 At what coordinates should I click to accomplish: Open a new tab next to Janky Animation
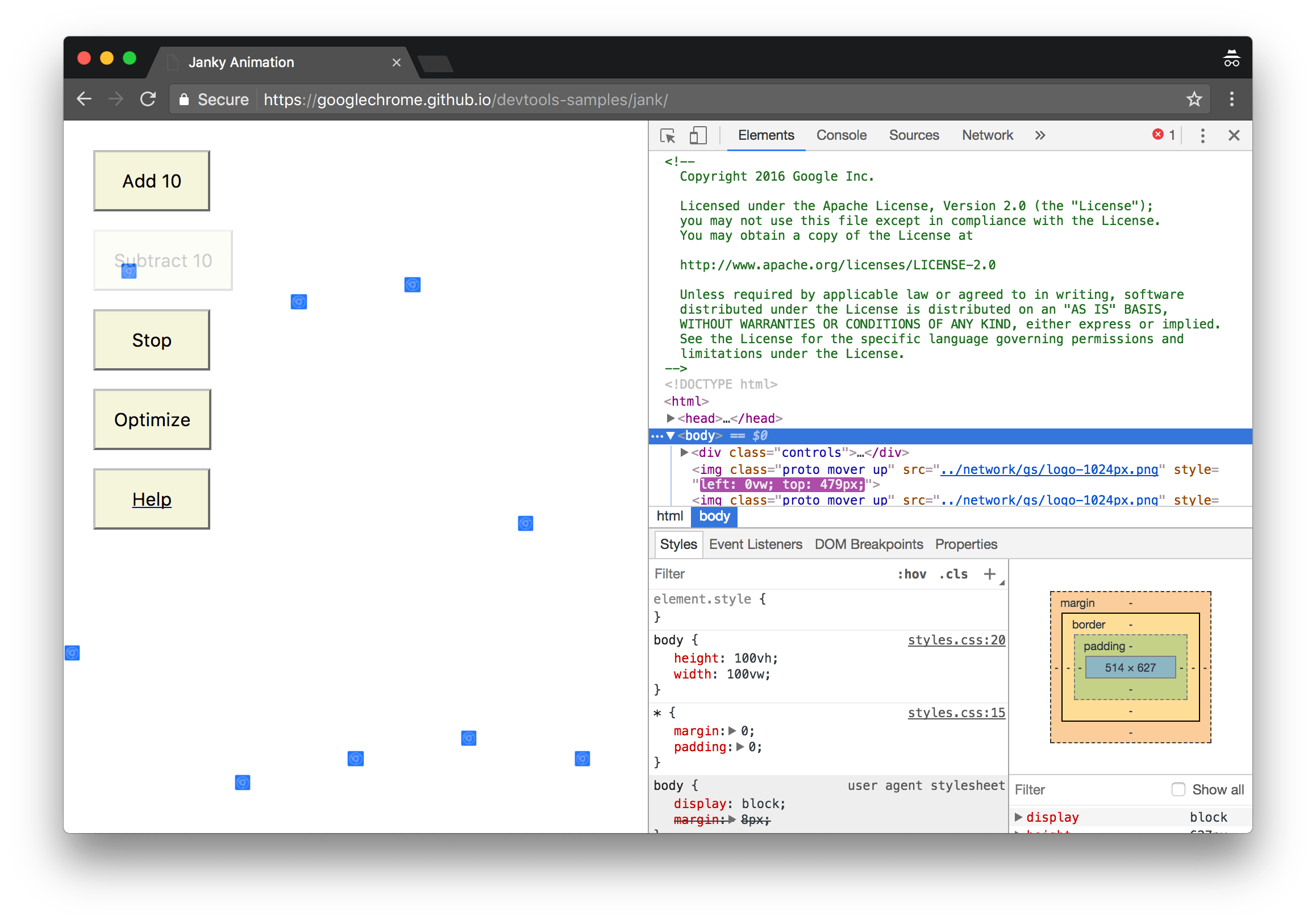tap(436, 64)
